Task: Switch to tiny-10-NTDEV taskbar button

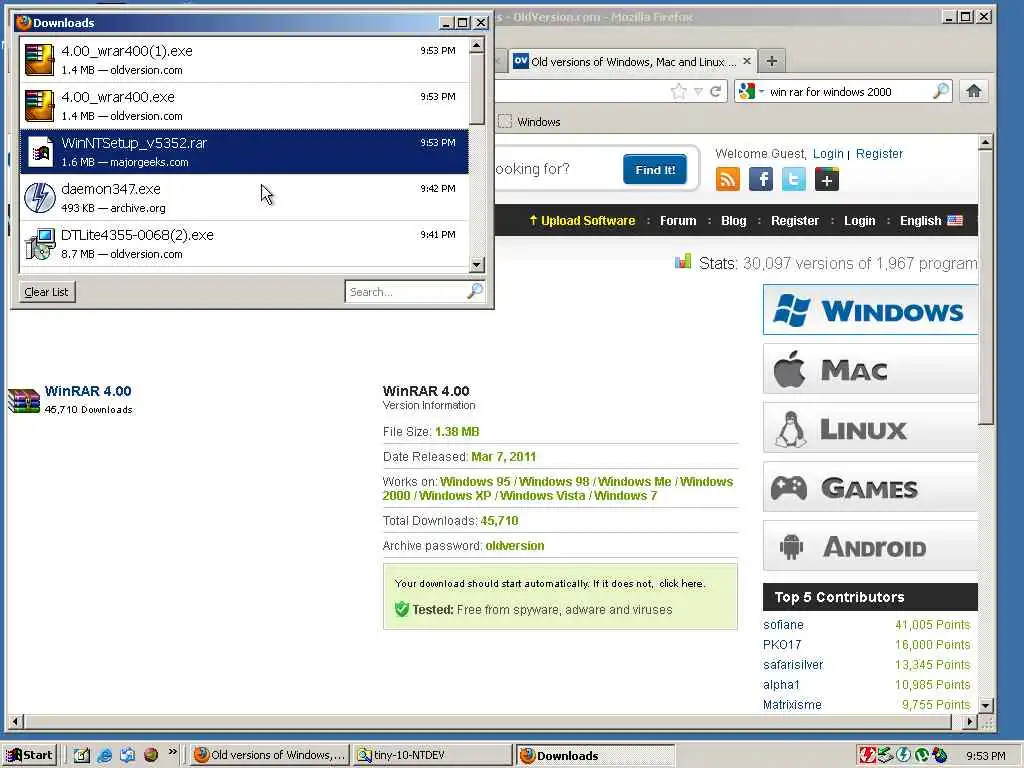Action: pos(432,755)
